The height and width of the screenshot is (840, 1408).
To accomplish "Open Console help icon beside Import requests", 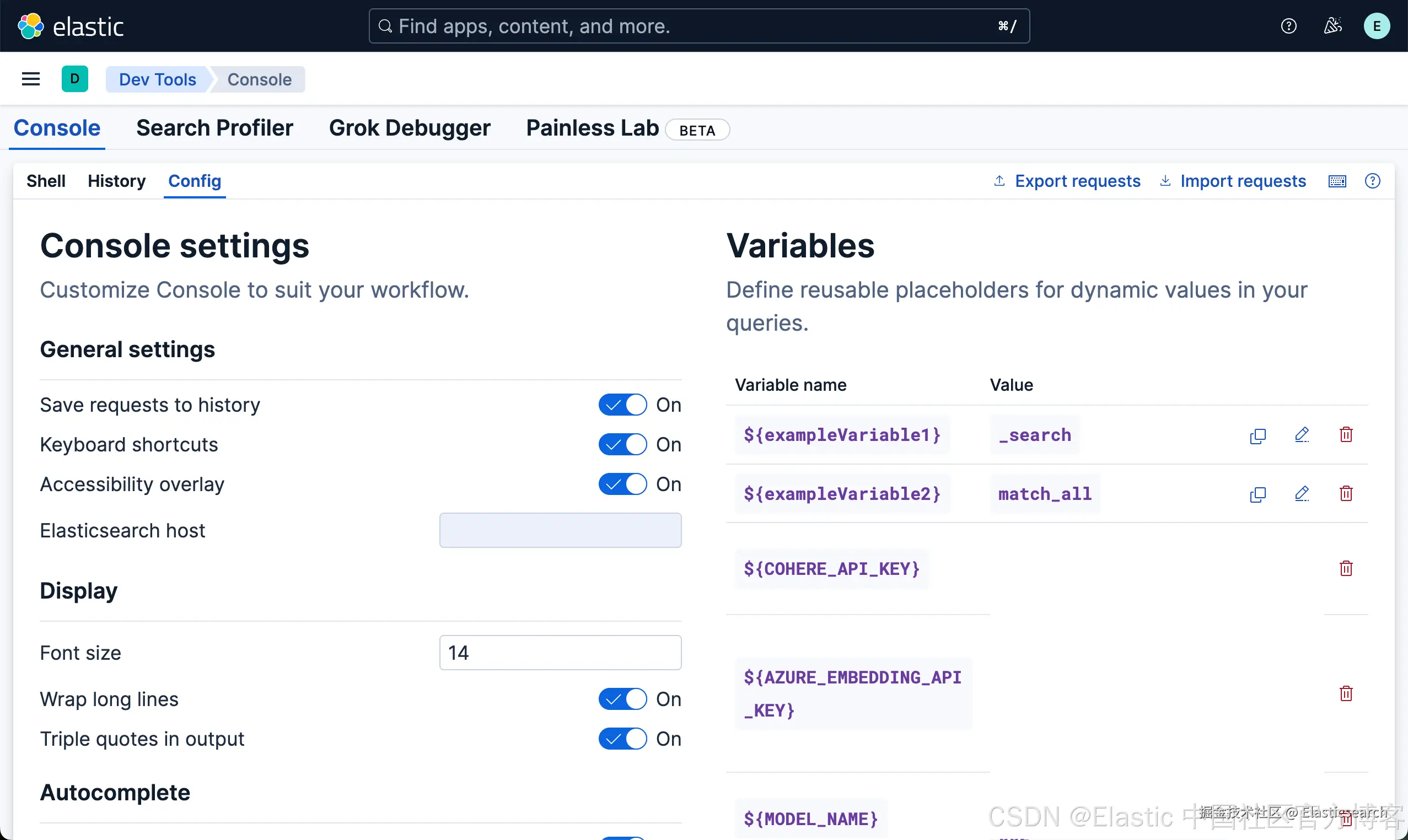I will tap(1372, 181).
